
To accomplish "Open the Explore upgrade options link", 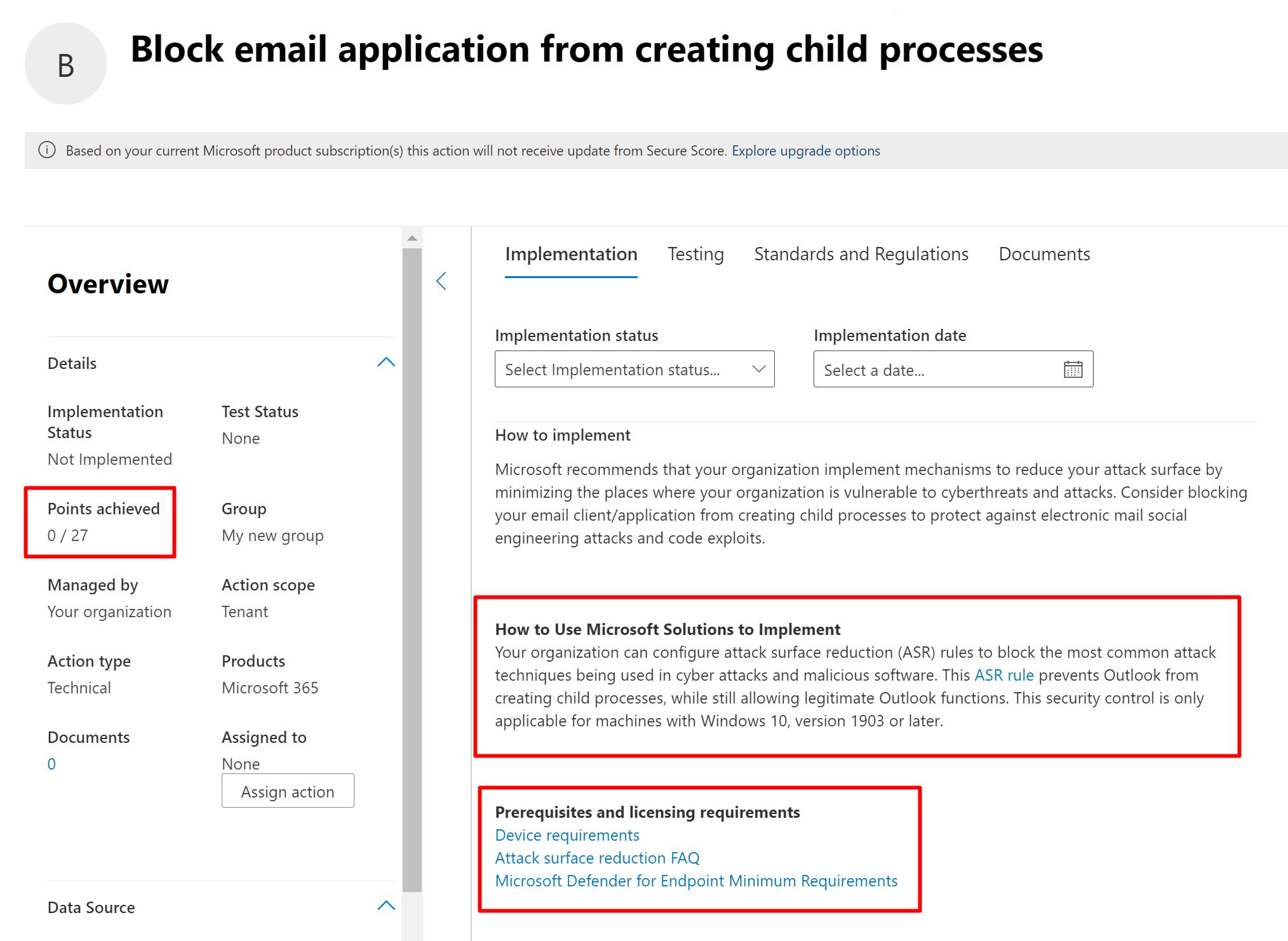I will [805, 151].
